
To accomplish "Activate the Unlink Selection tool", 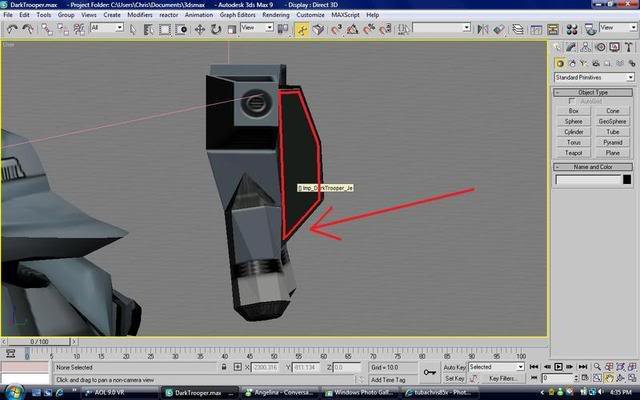I will (x=62, y=29).
